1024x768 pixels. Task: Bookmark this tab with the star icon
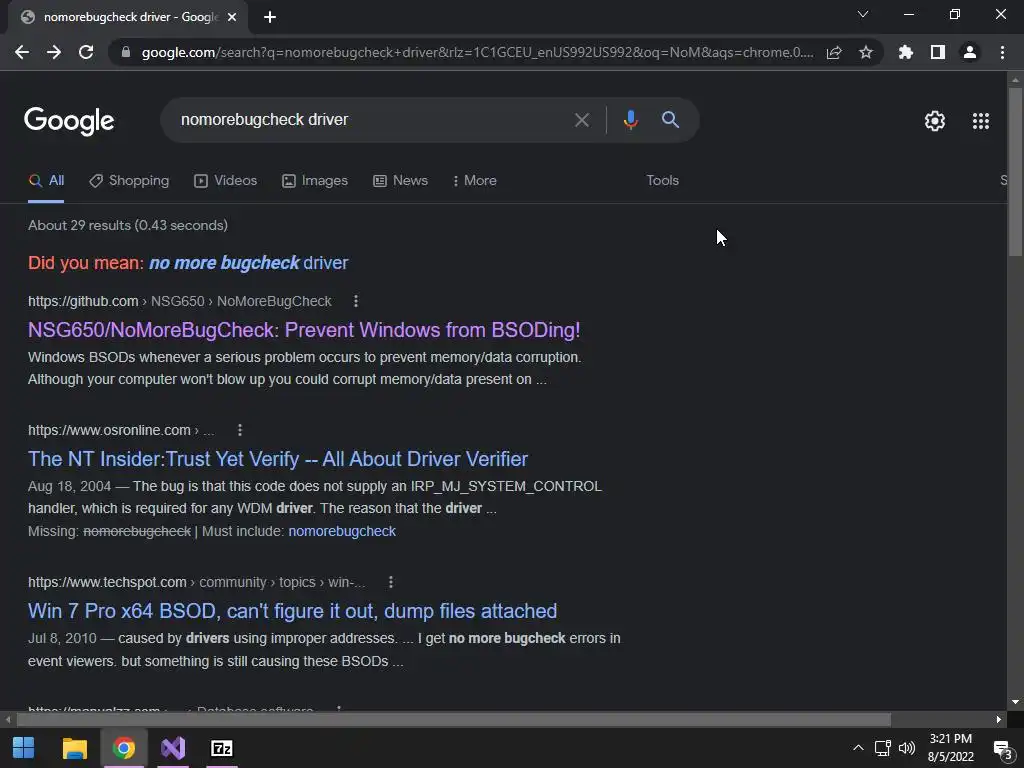pos(866,52)
